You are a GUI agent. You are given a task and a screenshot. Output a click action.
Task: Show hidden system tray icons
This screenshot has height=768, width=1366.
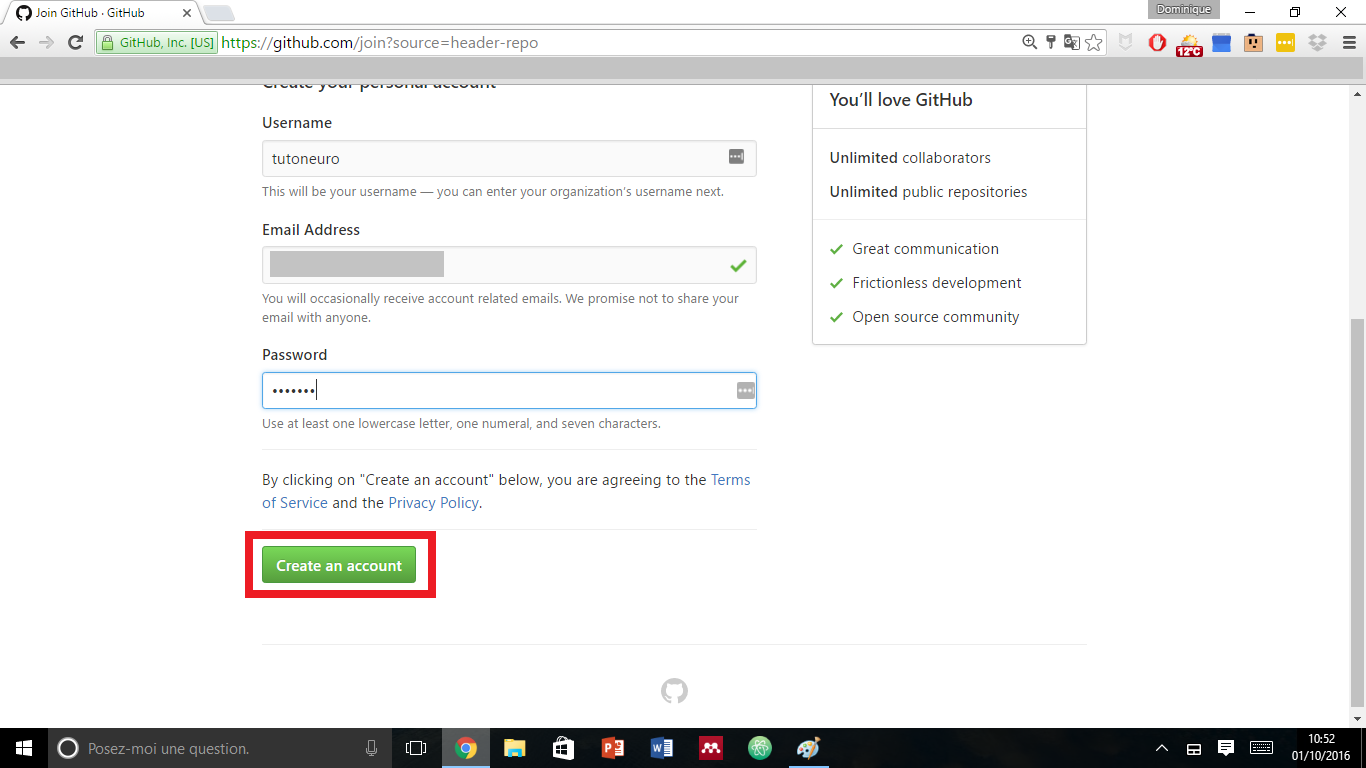(1162, 748)
